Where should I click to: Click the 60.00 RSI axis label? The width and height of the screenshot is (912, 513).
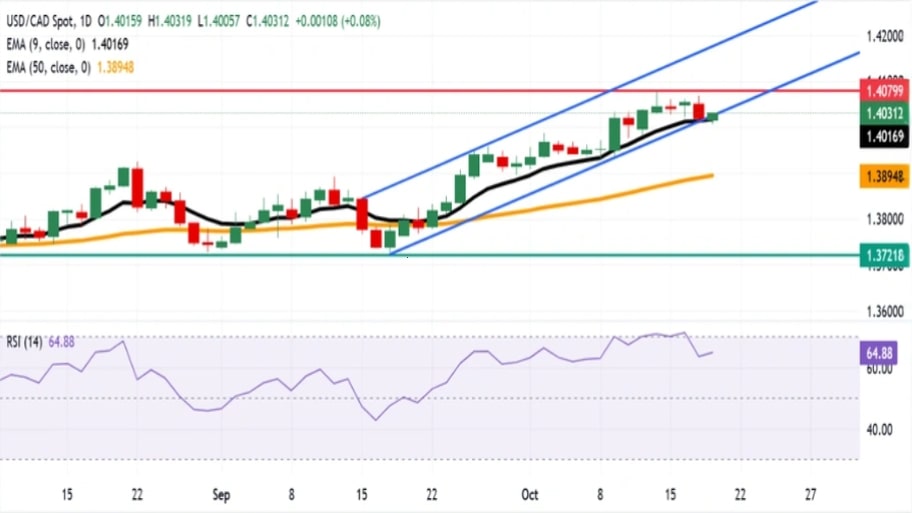[x=878, y=370]
